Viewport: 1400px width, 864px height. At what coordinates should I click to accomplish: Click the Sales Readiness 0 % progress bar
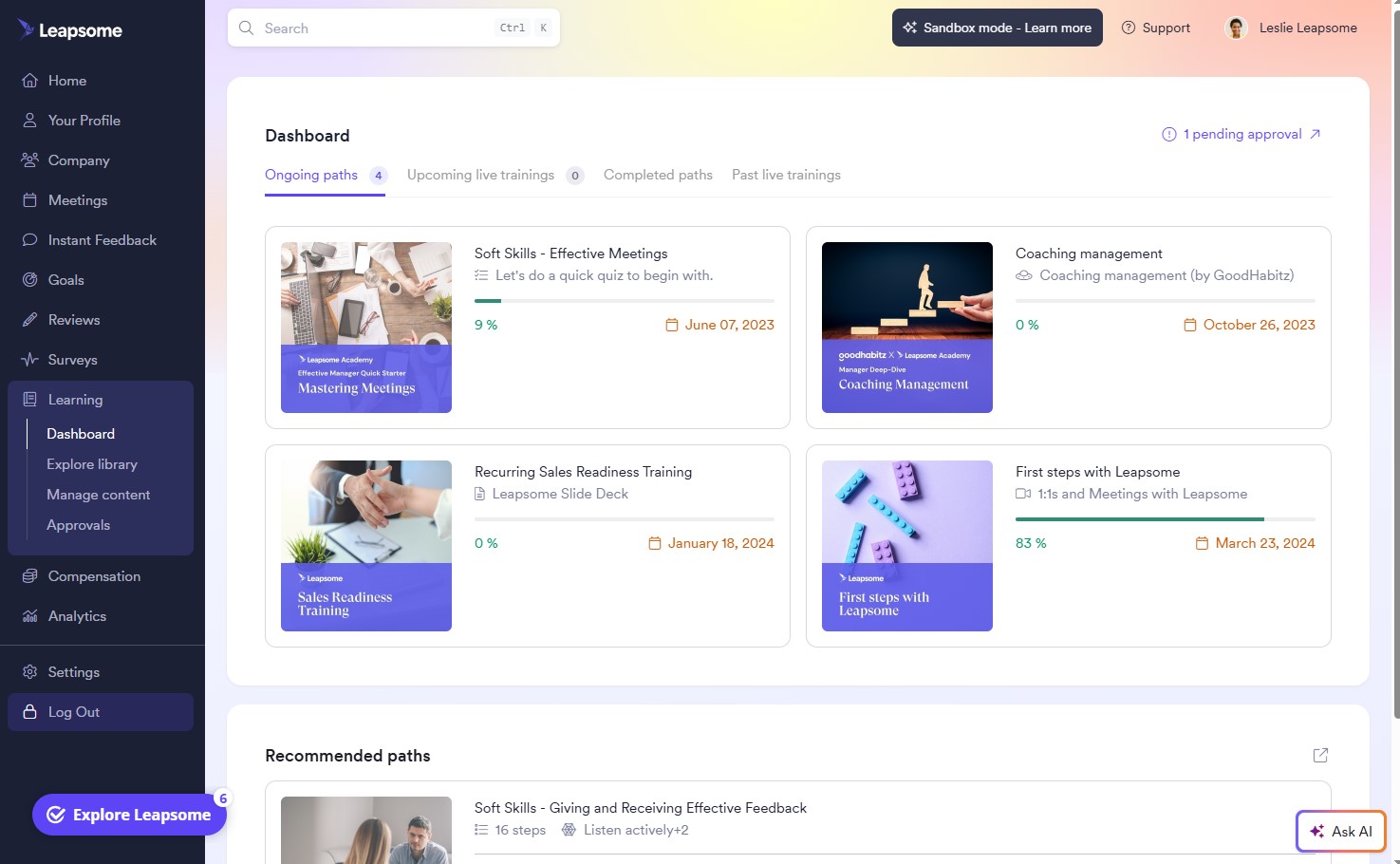(625, 519)
